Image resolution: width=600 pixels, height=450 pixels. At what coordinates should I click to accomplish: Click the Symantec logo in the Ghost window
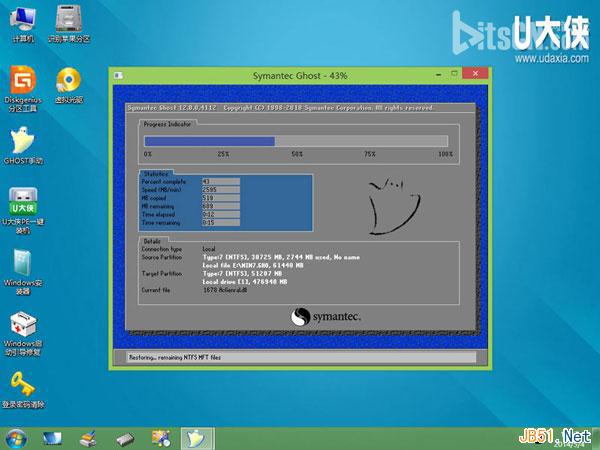[326, 317]
